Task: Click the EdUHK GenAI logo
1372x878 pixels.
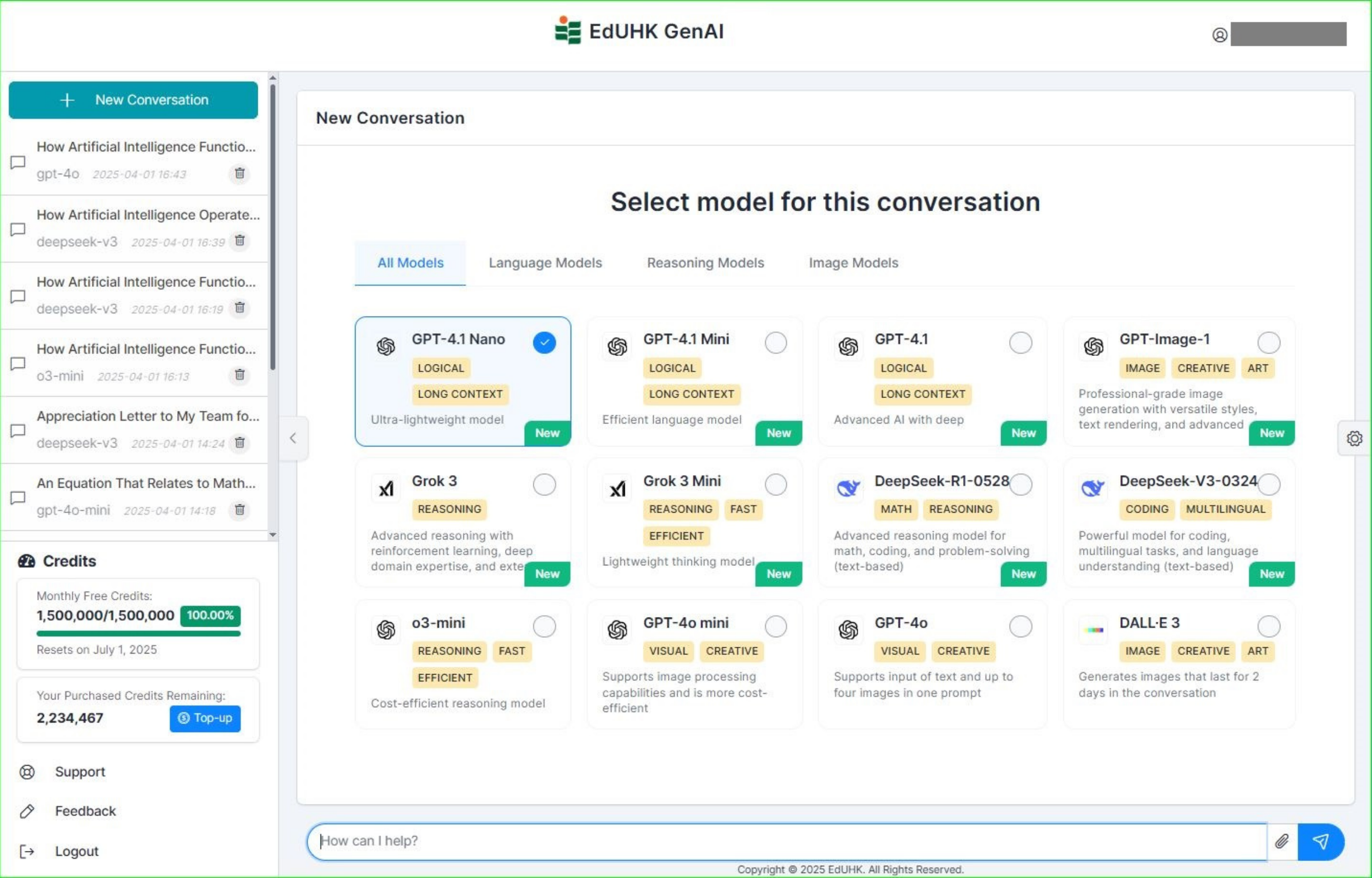Action: click(639, 31)
